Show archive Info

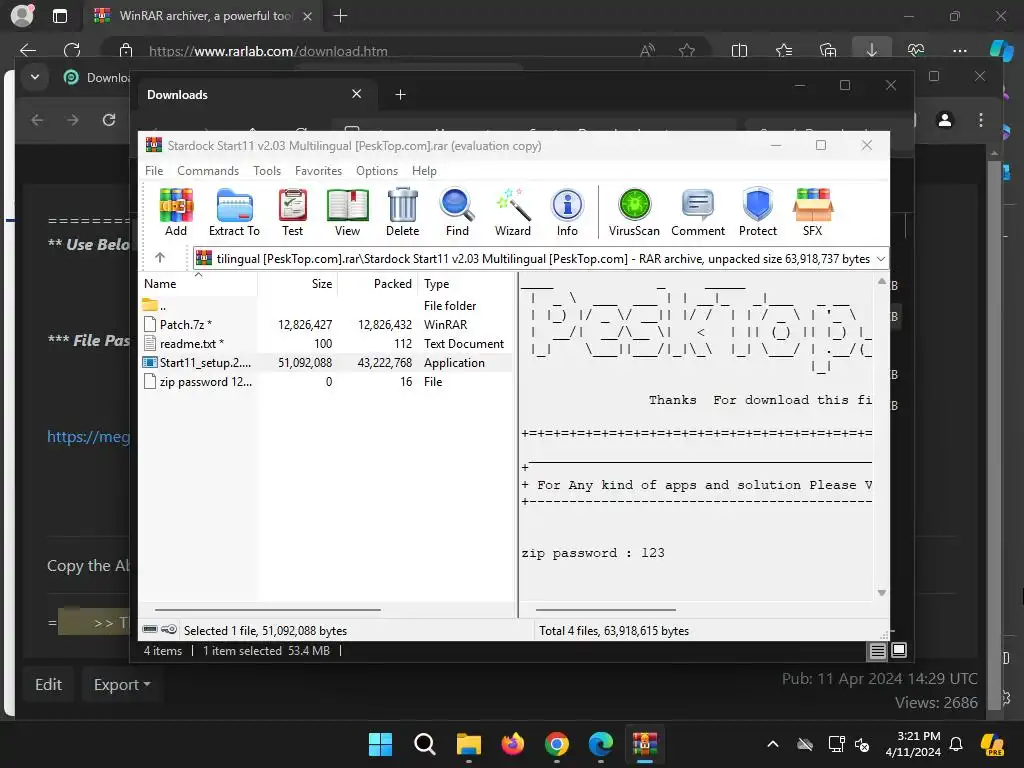tap(567, 212)
